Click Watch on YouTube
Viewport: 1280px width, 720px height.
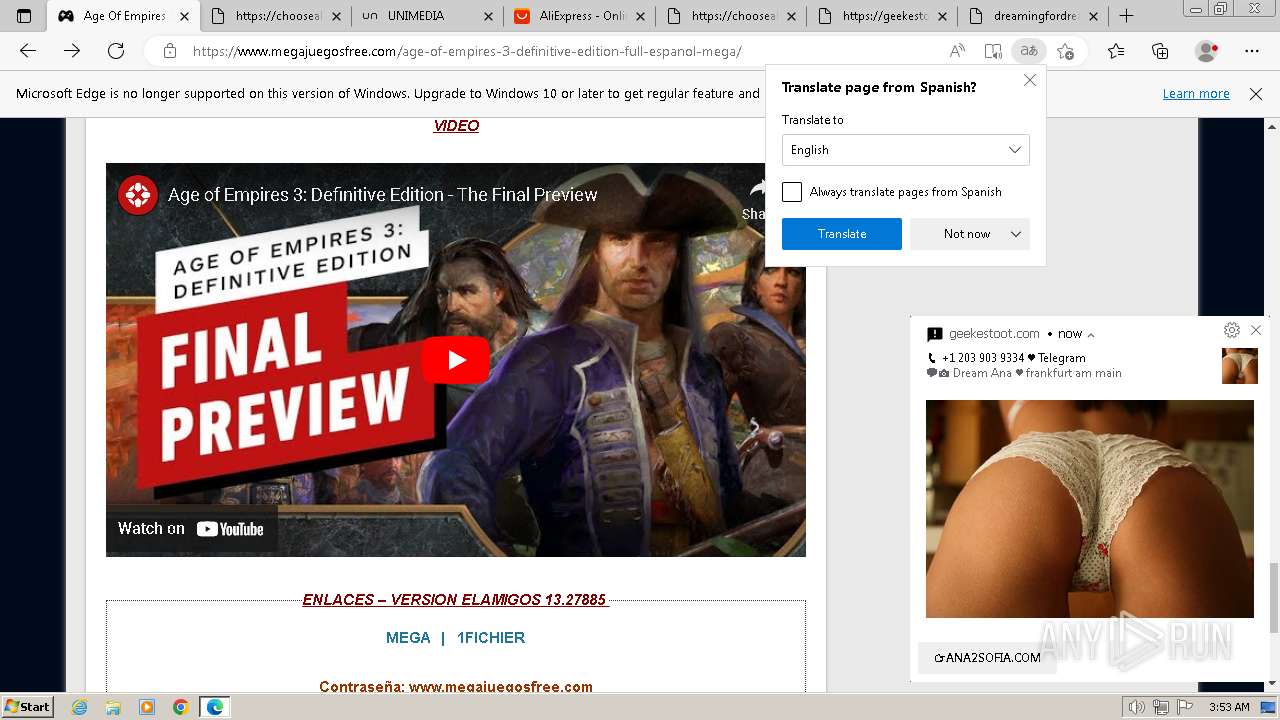point(191,529)
